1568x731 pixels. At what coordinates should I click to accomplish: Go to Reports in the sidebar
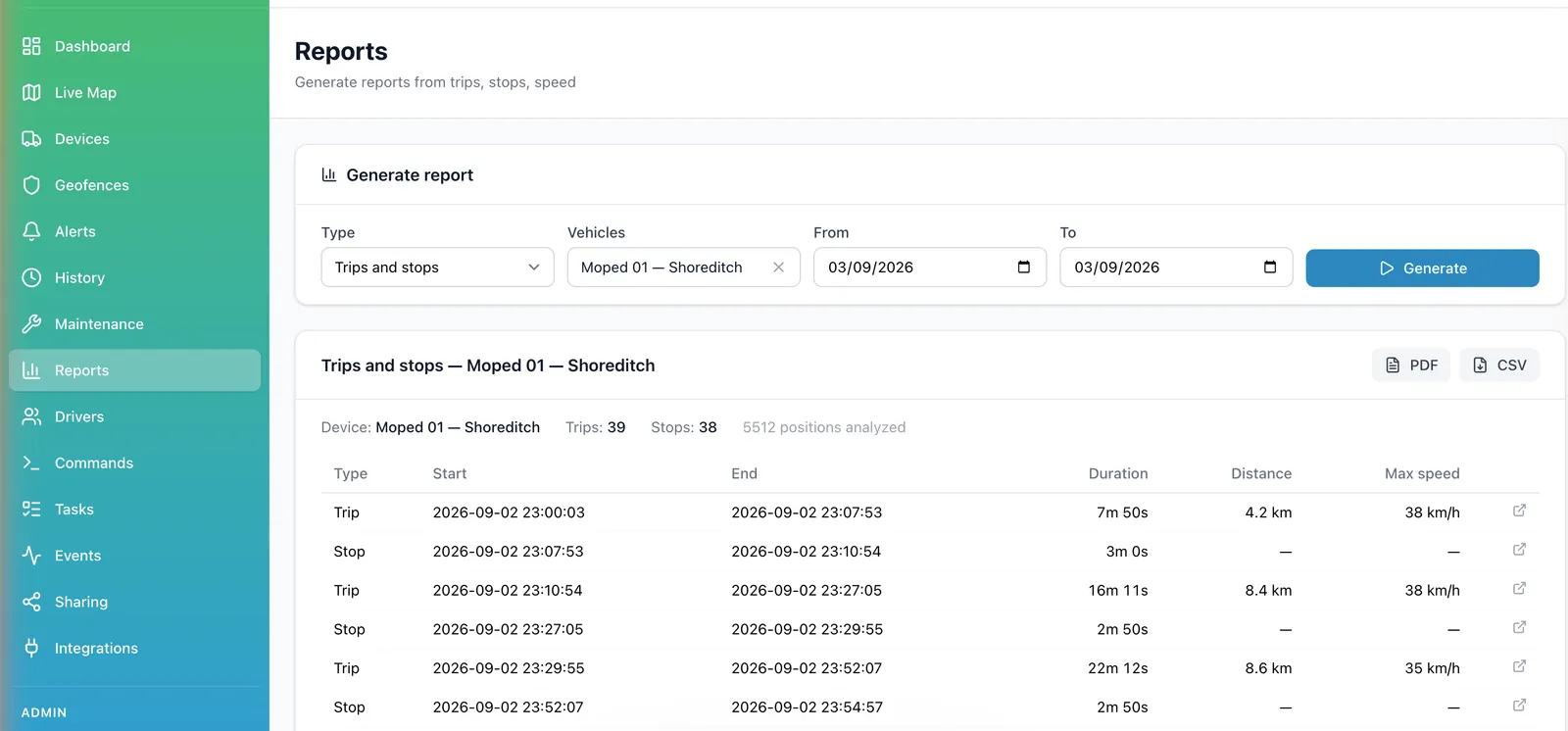click(135, 370)
